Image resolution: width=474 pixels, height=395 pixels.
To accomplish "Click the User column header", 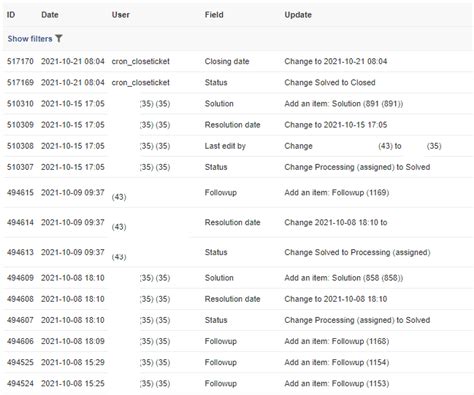I will [121, 15].
